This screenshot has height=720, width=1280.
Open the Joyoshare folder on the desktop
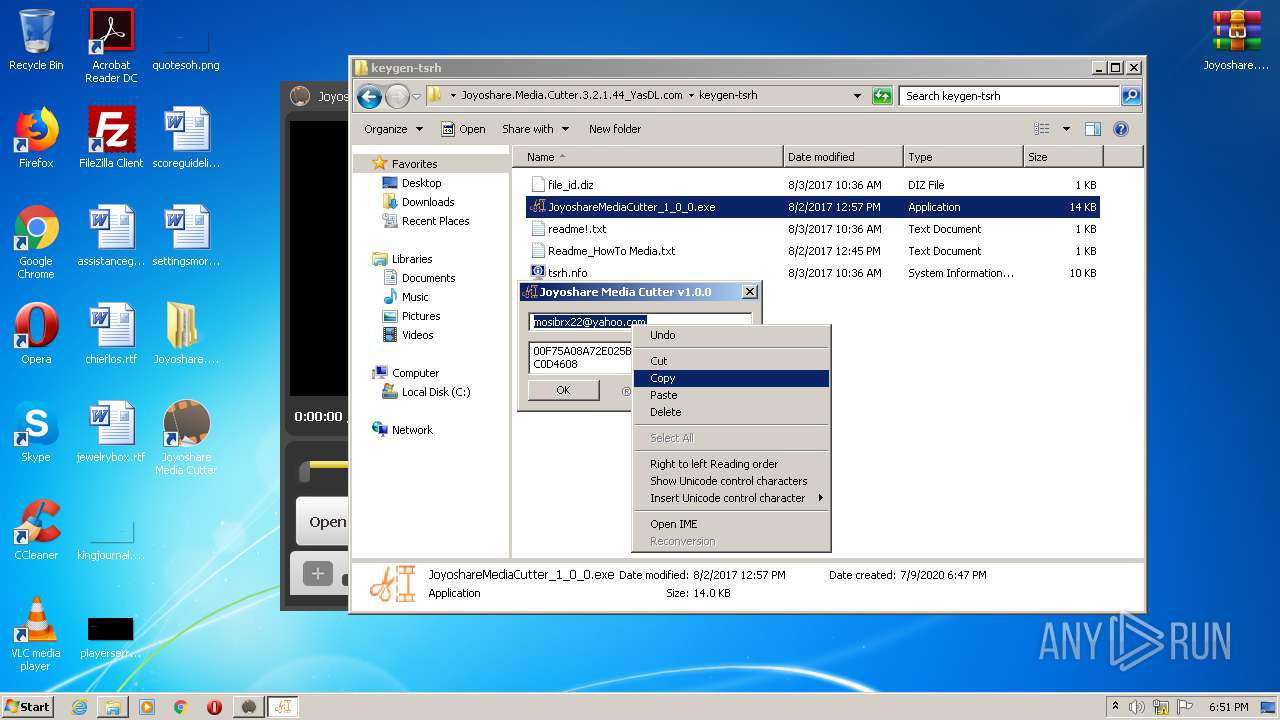pos(186,334)
